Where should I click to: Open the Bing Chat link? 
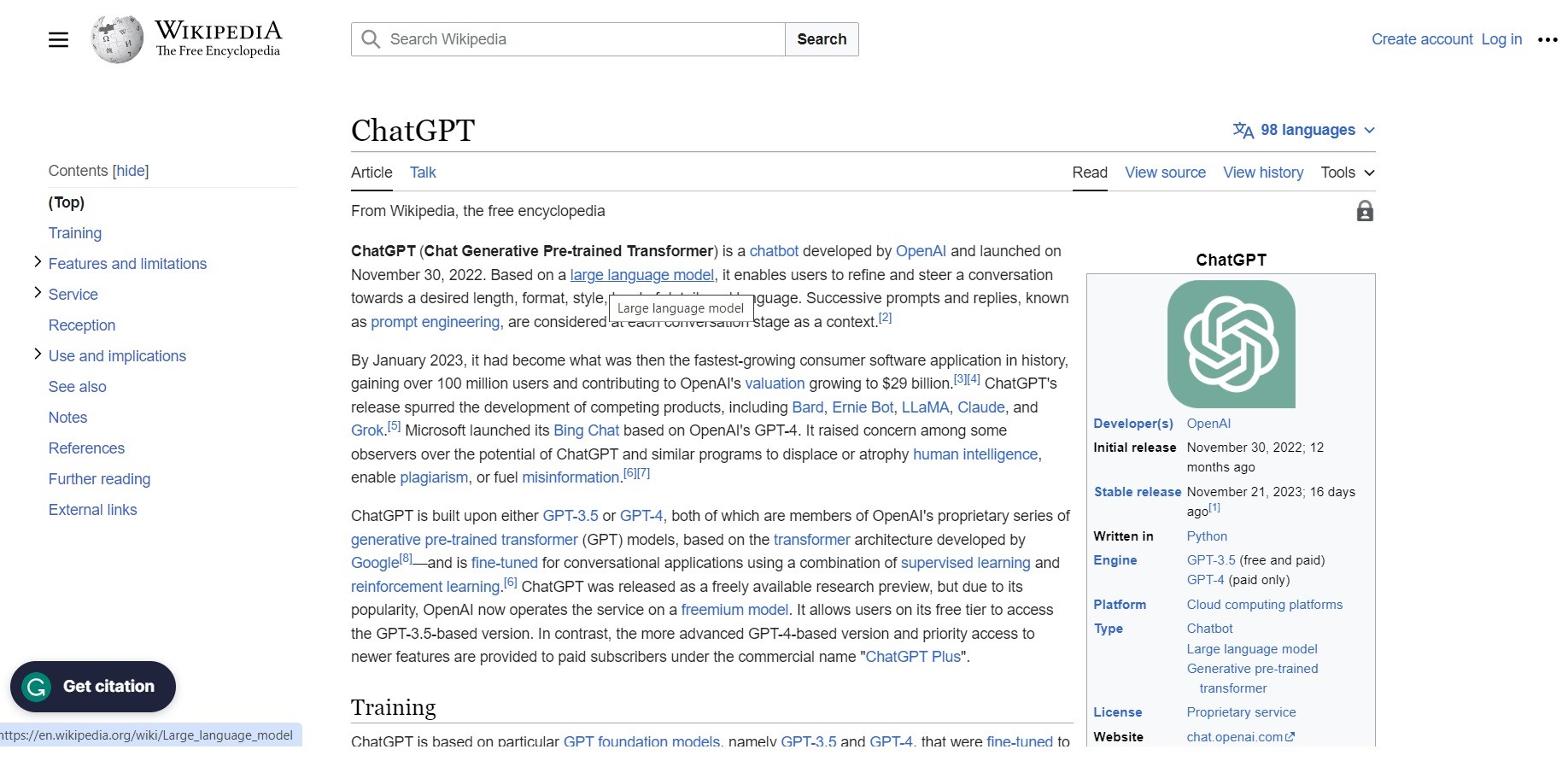point(586,430)
